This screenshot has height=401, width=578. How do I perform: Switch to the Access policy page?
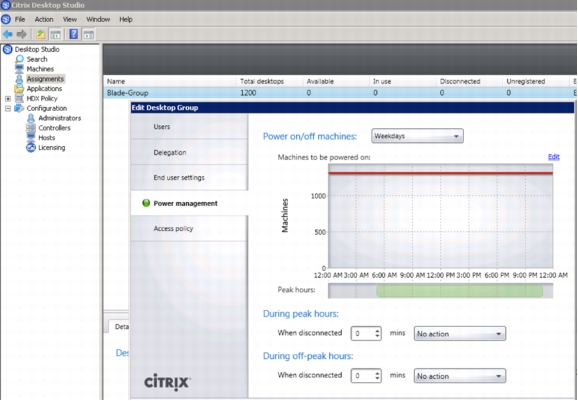coord(189,229)
